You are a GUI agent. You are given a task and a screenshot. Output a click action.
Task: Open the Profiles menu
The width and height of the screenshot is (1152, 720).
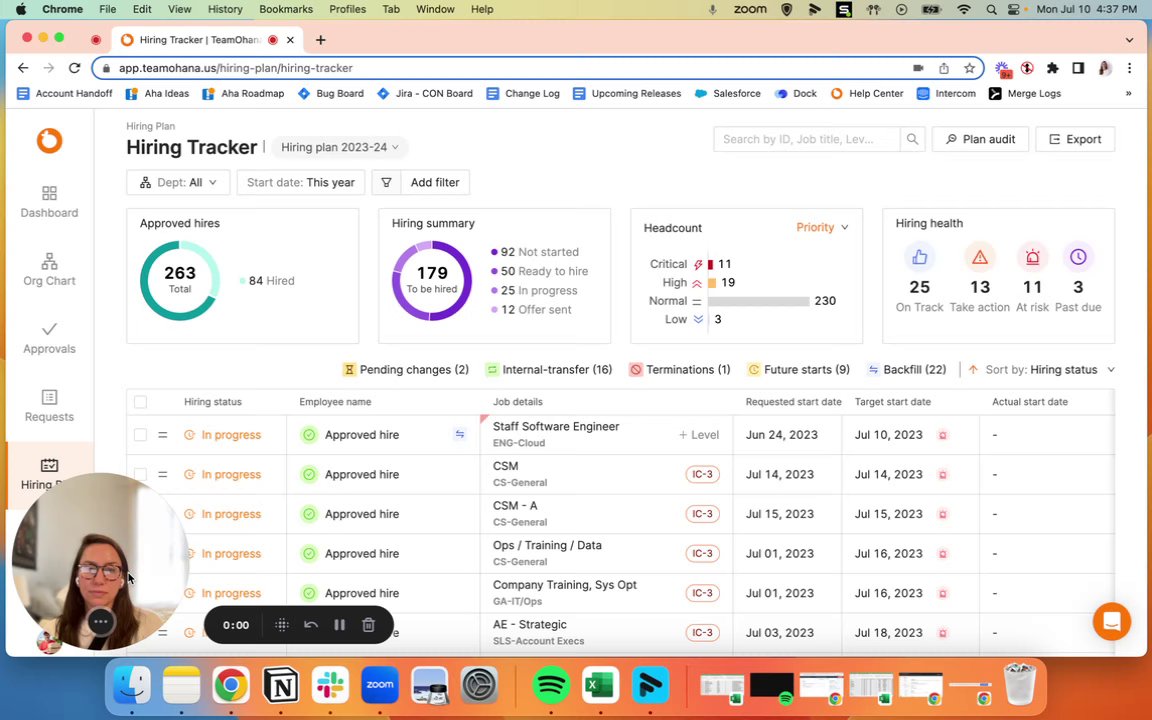pos(348,9)
